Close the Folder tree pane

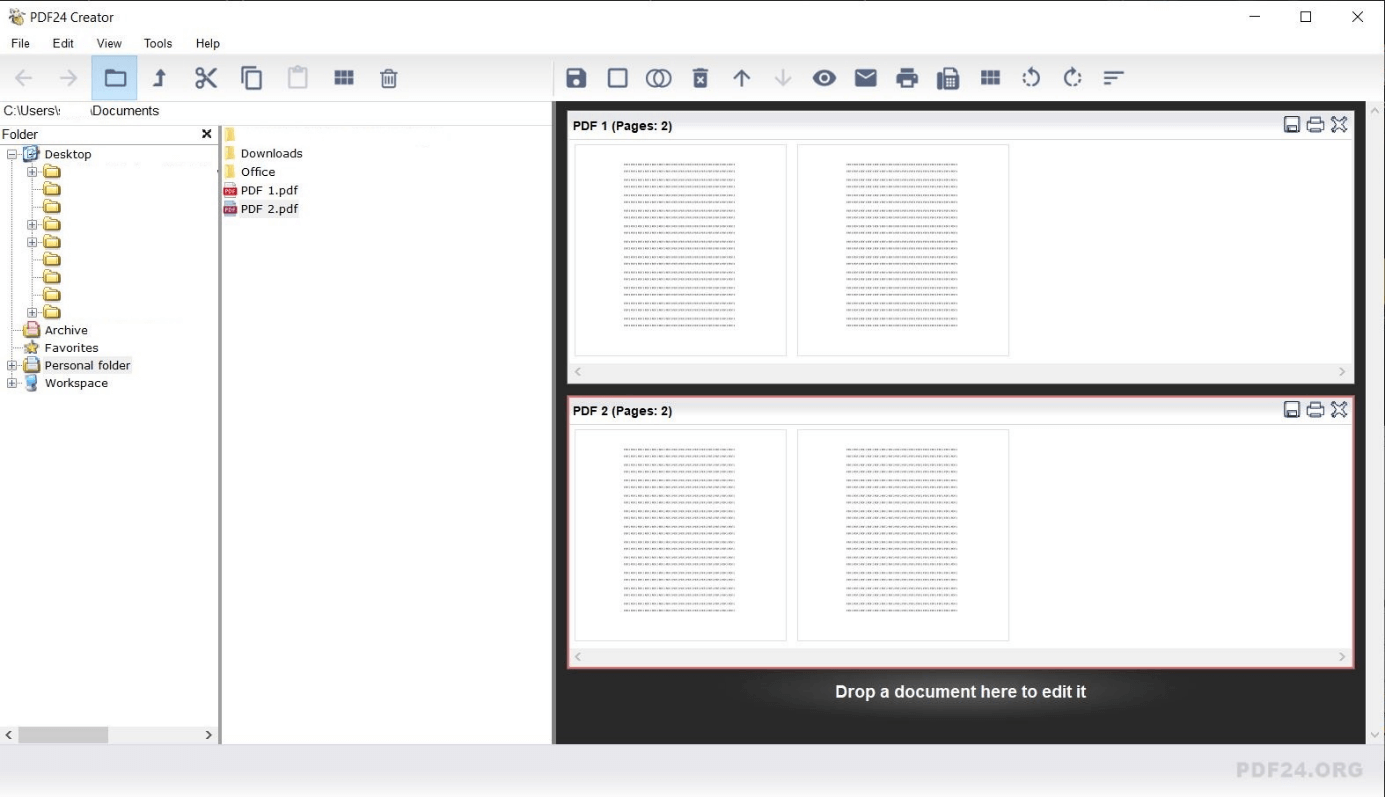(207, 134)
